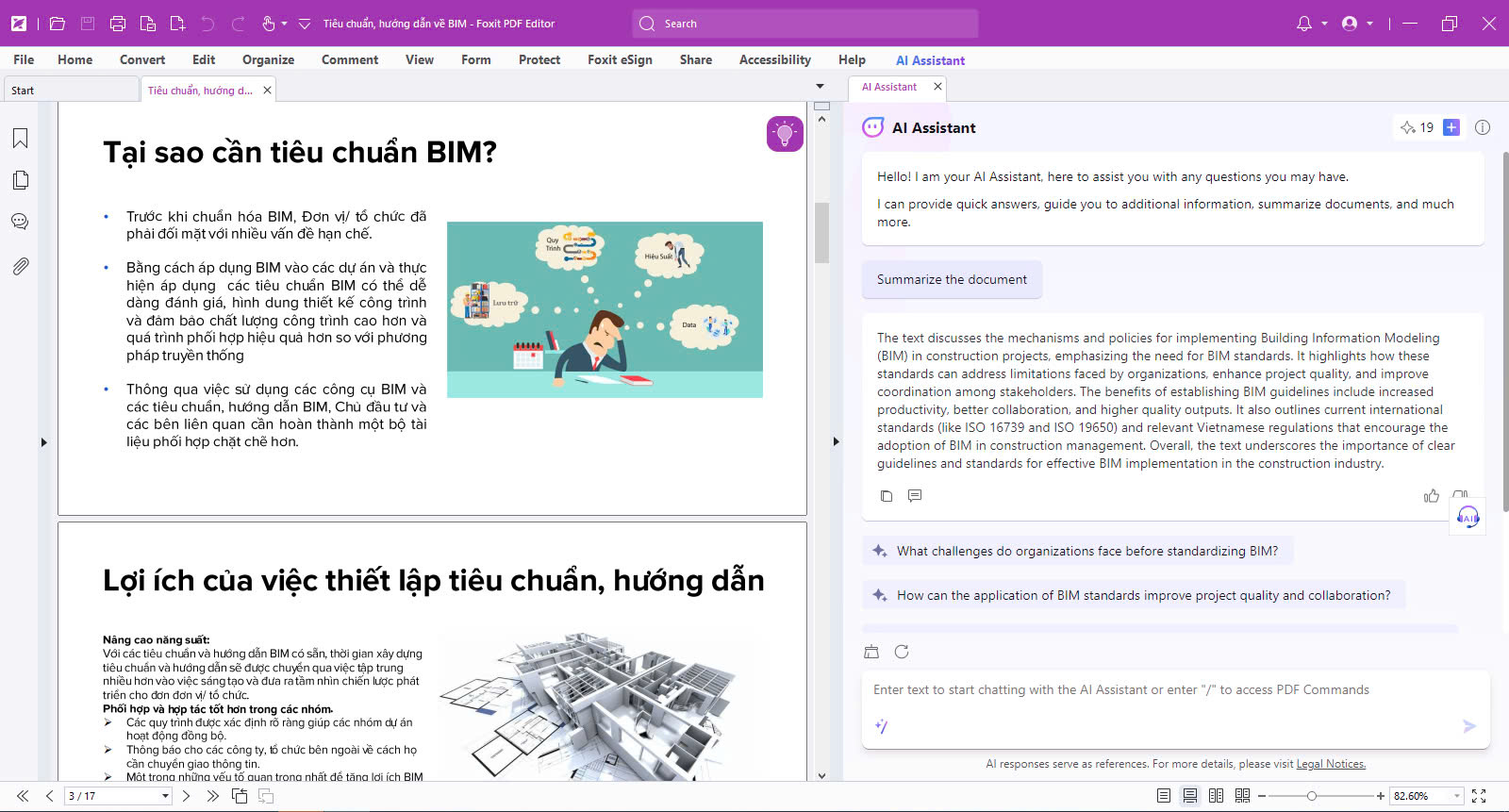Go to previous page arrow
Image resolution: width=1509 pixels, height=812 pixels.
click(x=49, y=796)
